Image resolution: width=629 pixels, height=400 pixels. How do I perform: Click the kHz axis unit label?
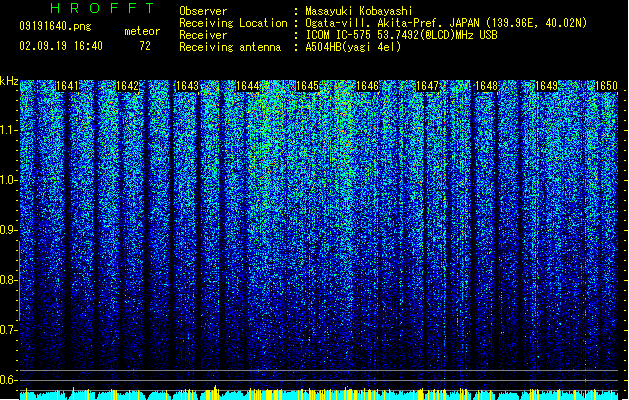click(9, 81)
